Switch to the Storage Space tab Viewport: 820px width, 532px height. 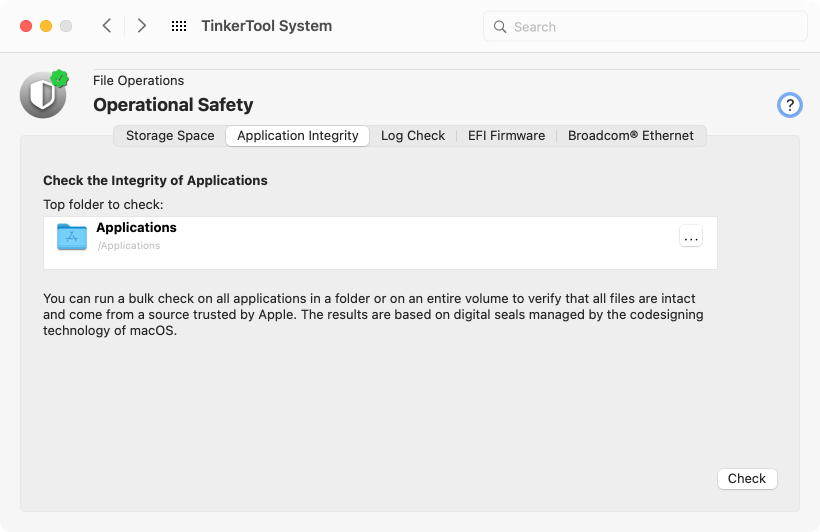170,135
